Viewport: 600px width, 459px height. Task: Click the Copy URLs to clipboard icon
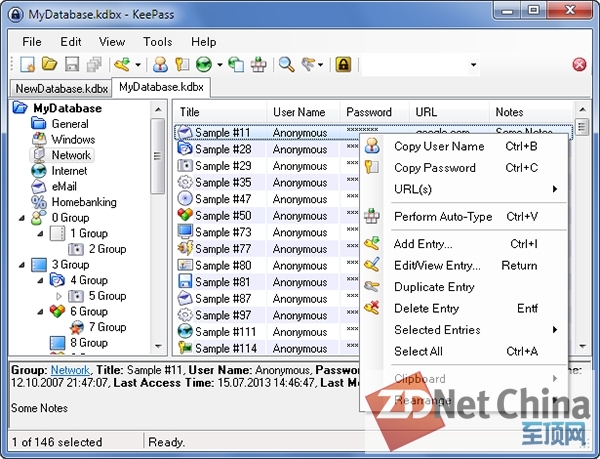coord(236,64)
